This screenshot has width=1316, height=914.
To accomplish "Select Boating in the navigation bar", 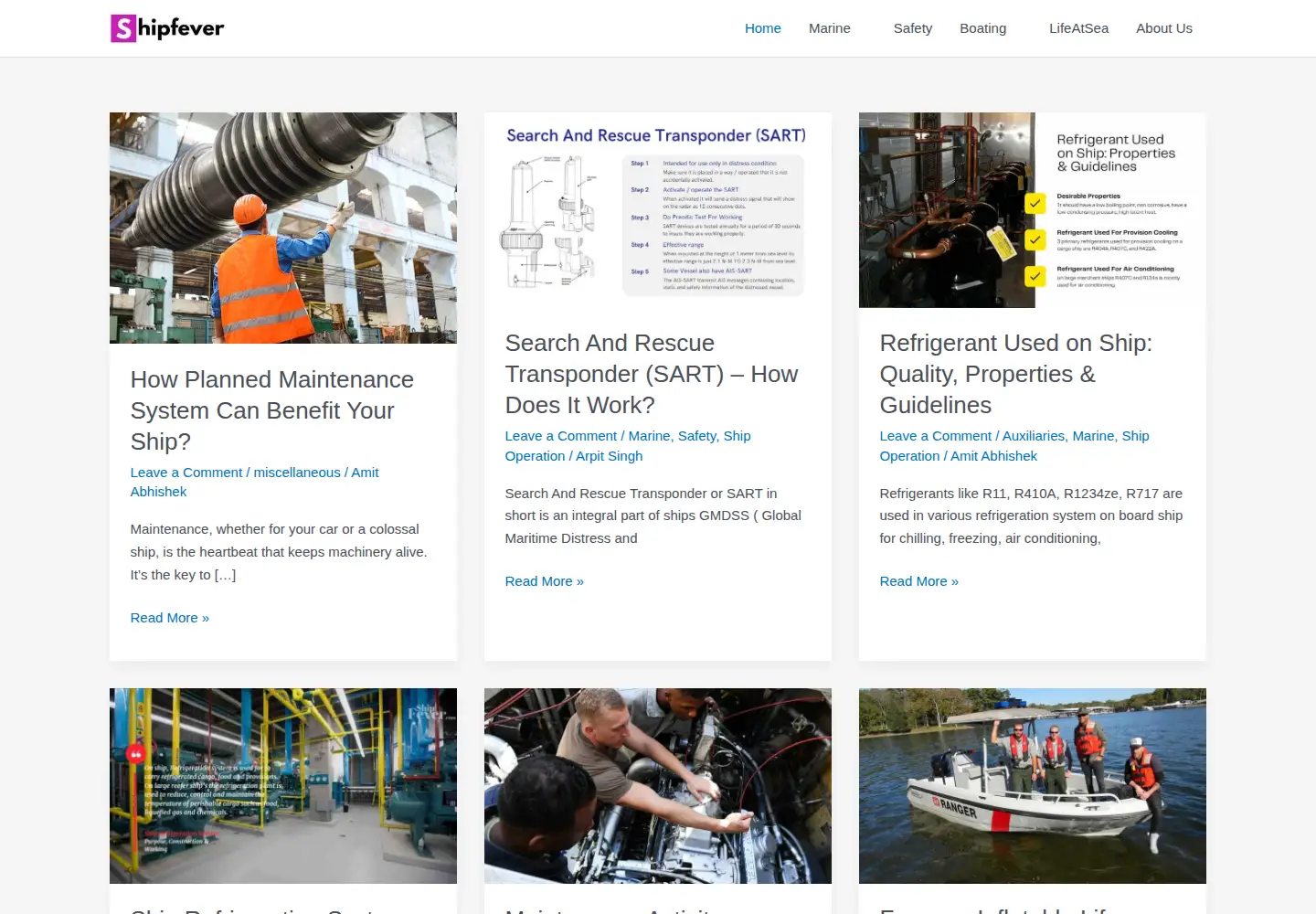I will coord(983,28).
